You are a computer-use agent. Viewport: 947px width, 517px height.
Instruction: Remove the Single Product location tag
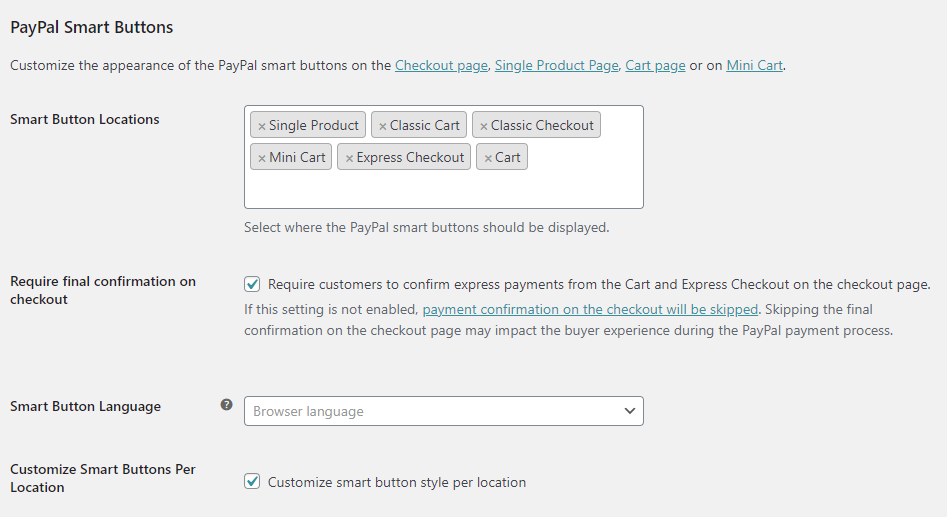pyautogui.click(x=262, y=126)
